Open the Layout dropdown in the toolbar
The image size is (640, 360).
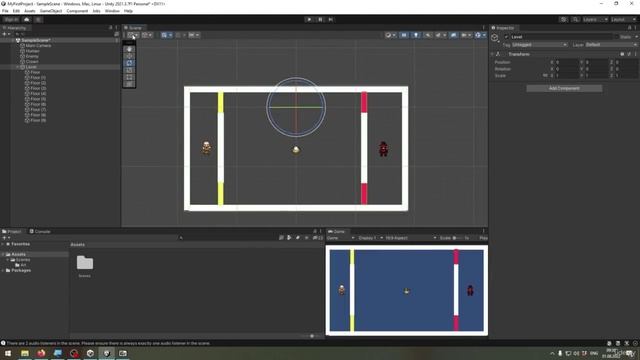click(623, 20)
